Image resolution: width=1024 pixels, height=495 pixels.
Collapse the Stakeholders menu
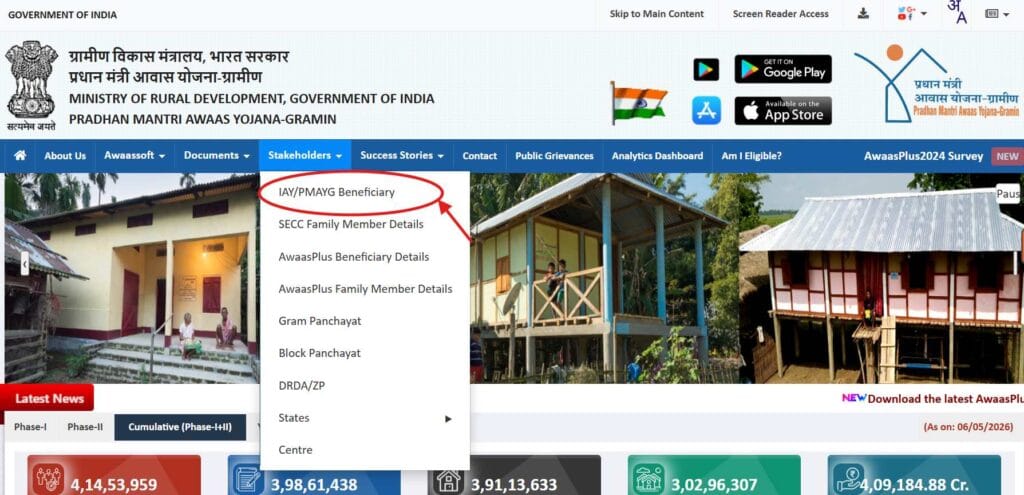(x=305, y=156)
